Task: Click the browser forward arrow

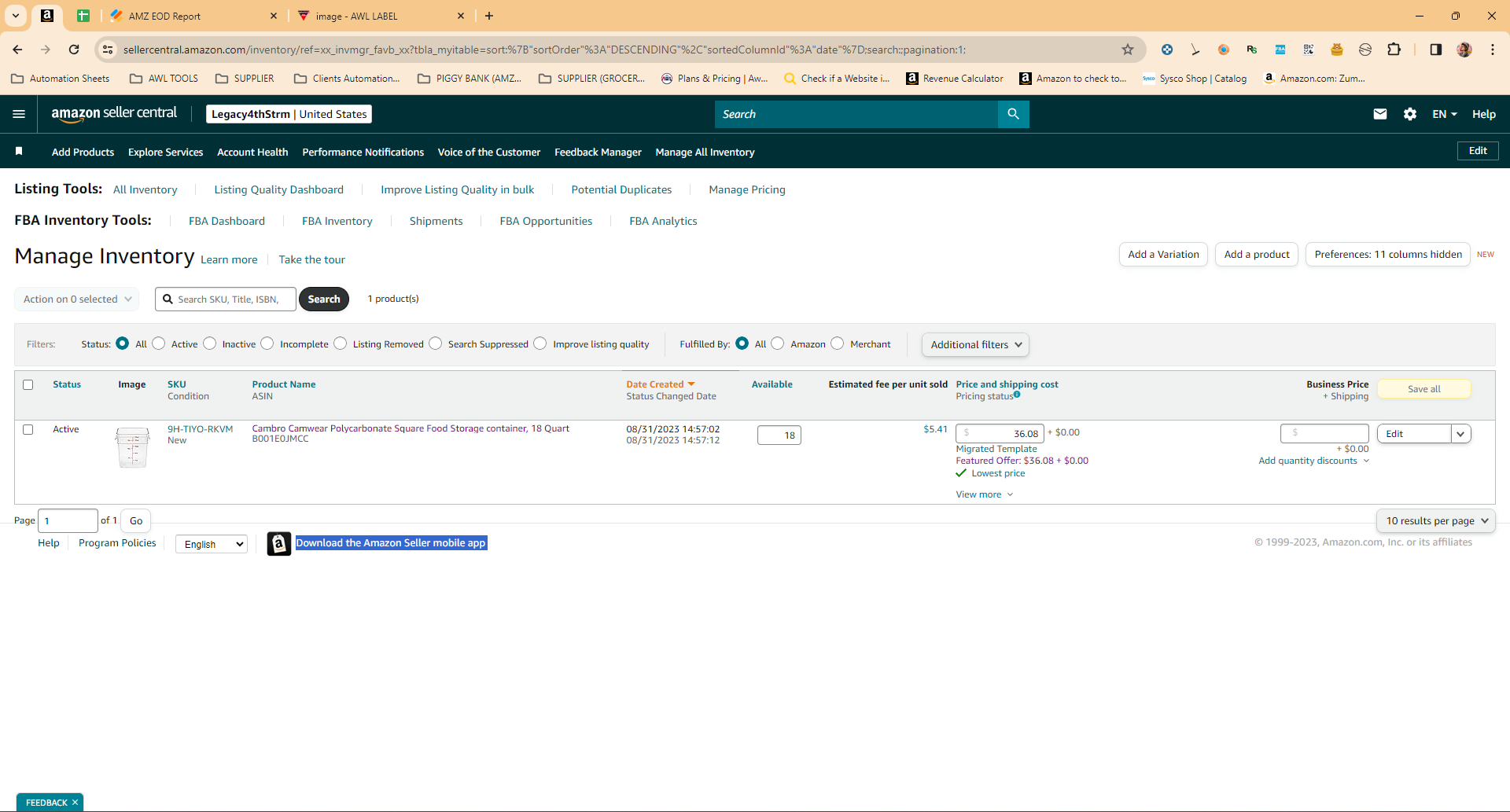Action: coord(46,50)
